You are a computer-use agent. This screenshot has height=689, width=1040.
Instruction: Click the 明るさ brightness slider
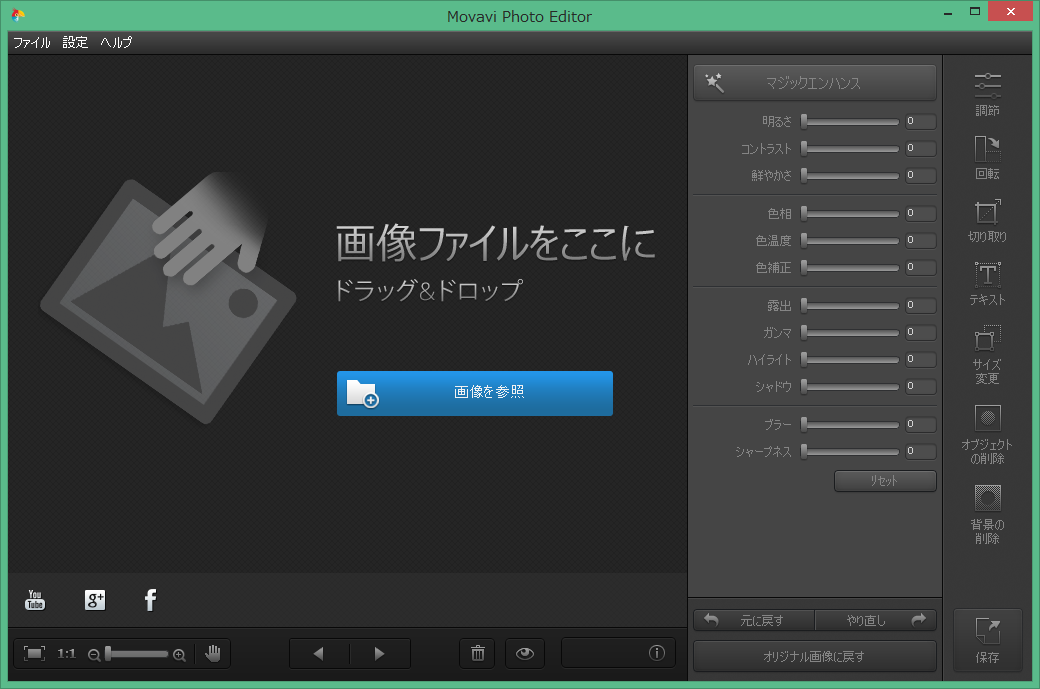(x=850, y=122)
